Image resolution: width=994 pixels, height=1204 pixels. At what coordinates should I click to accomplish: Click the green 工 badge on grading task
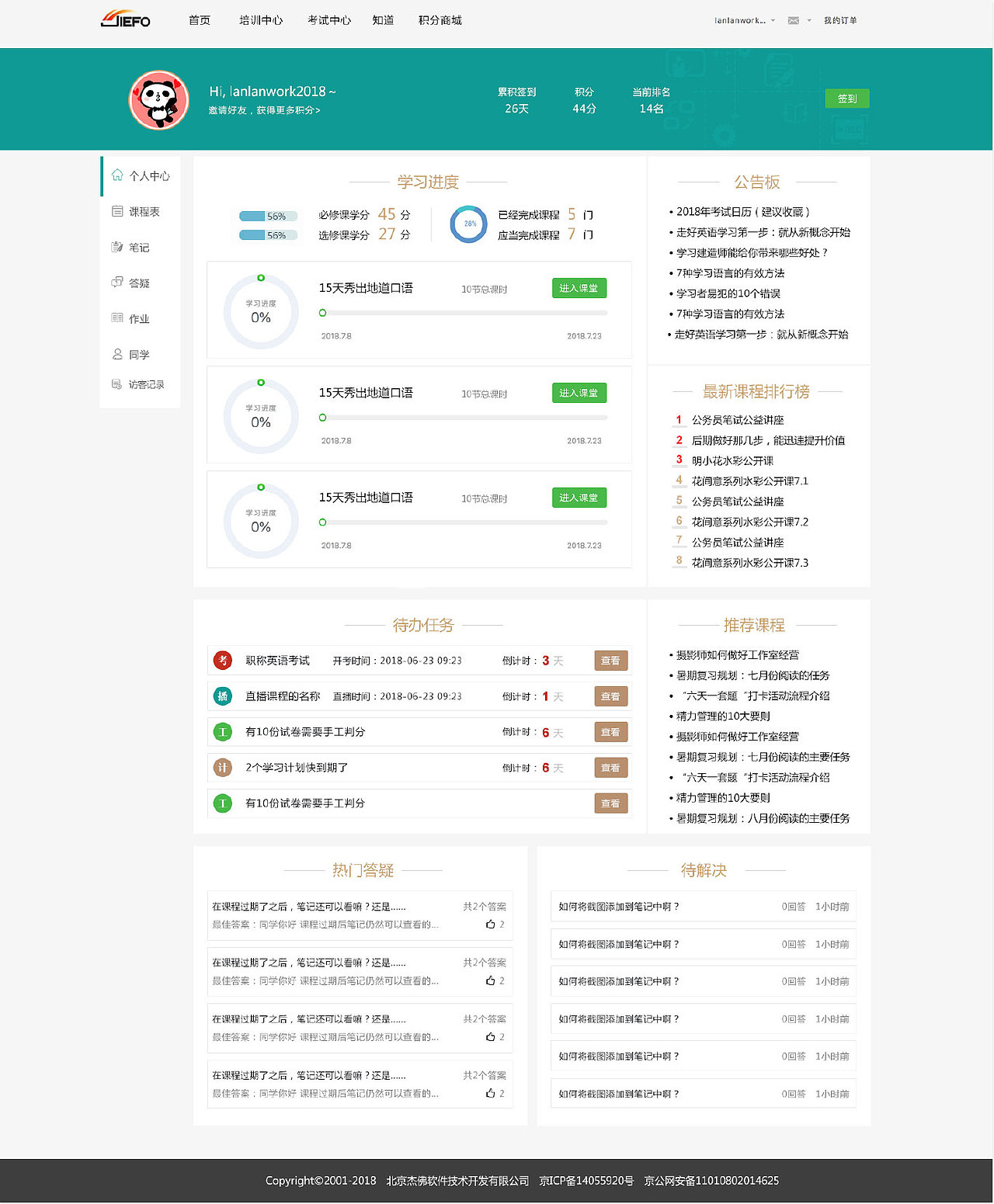(x=223, y=732)
